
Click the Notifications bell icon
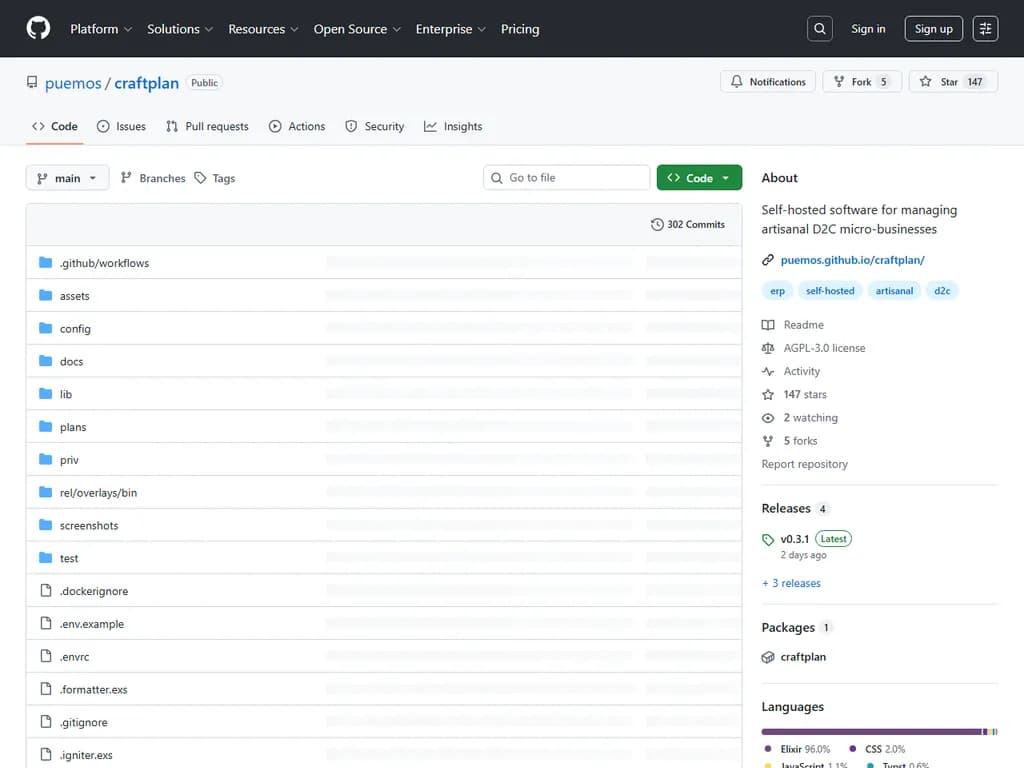(738, 81)
